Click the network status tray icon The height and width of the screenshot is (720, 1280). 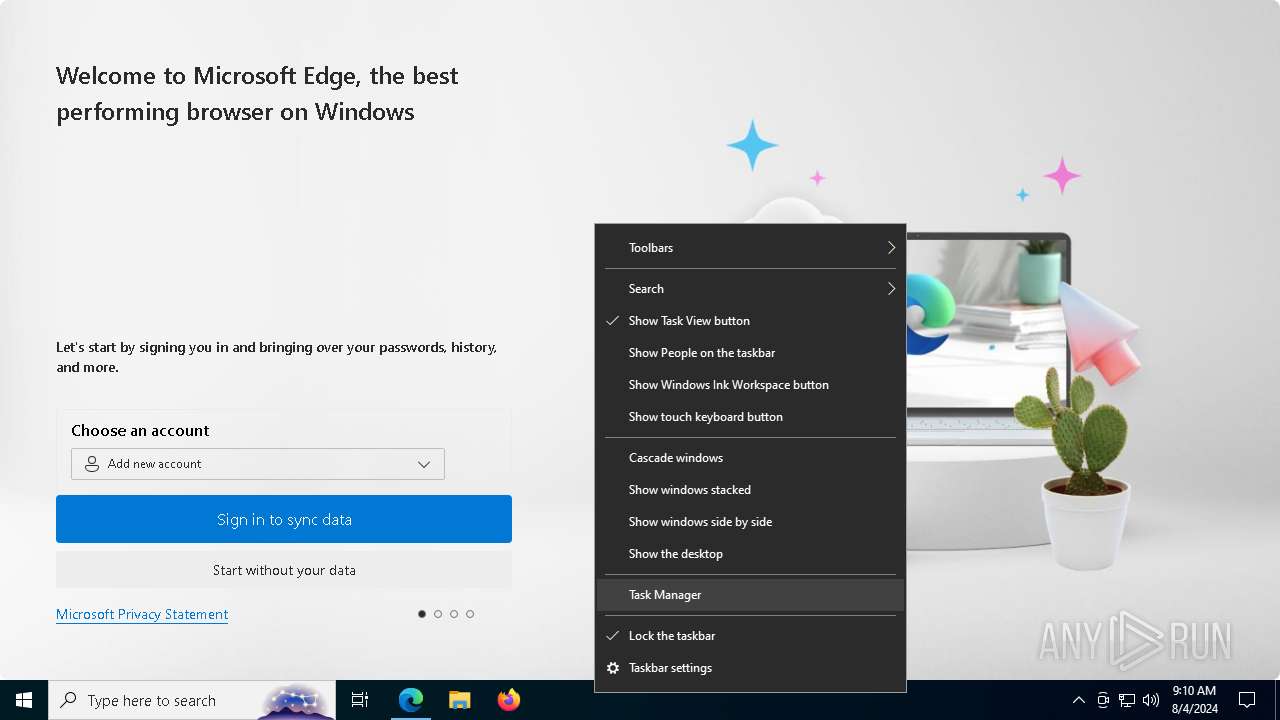coord(1127,700)
